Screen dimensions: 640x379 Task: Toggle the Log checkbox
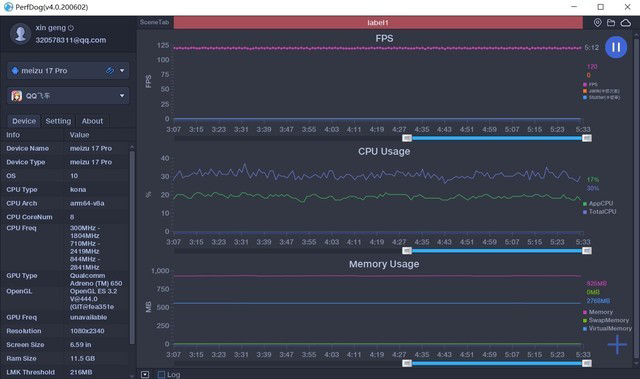pyautogui.click(x=162, y=375)
